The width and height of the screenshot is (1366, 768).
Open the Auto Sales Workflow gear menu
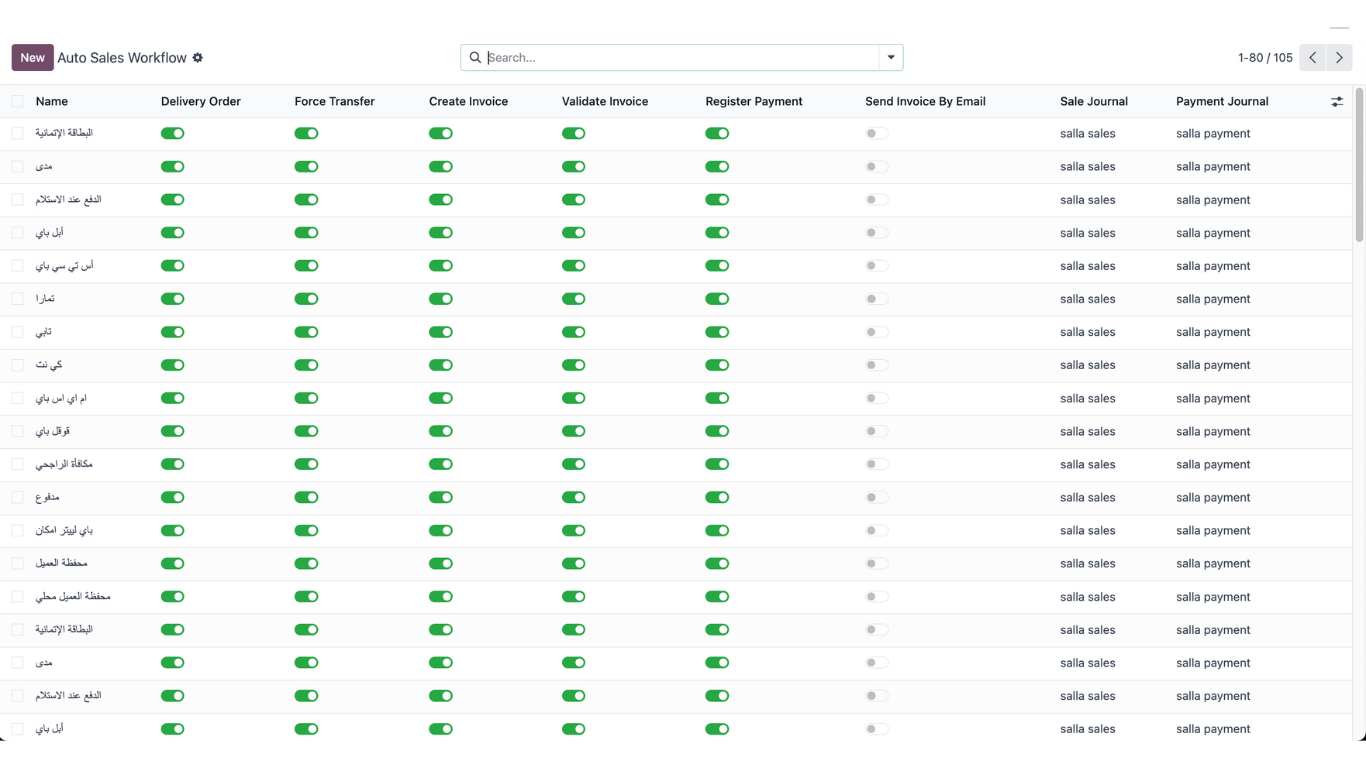pos(198,58)
